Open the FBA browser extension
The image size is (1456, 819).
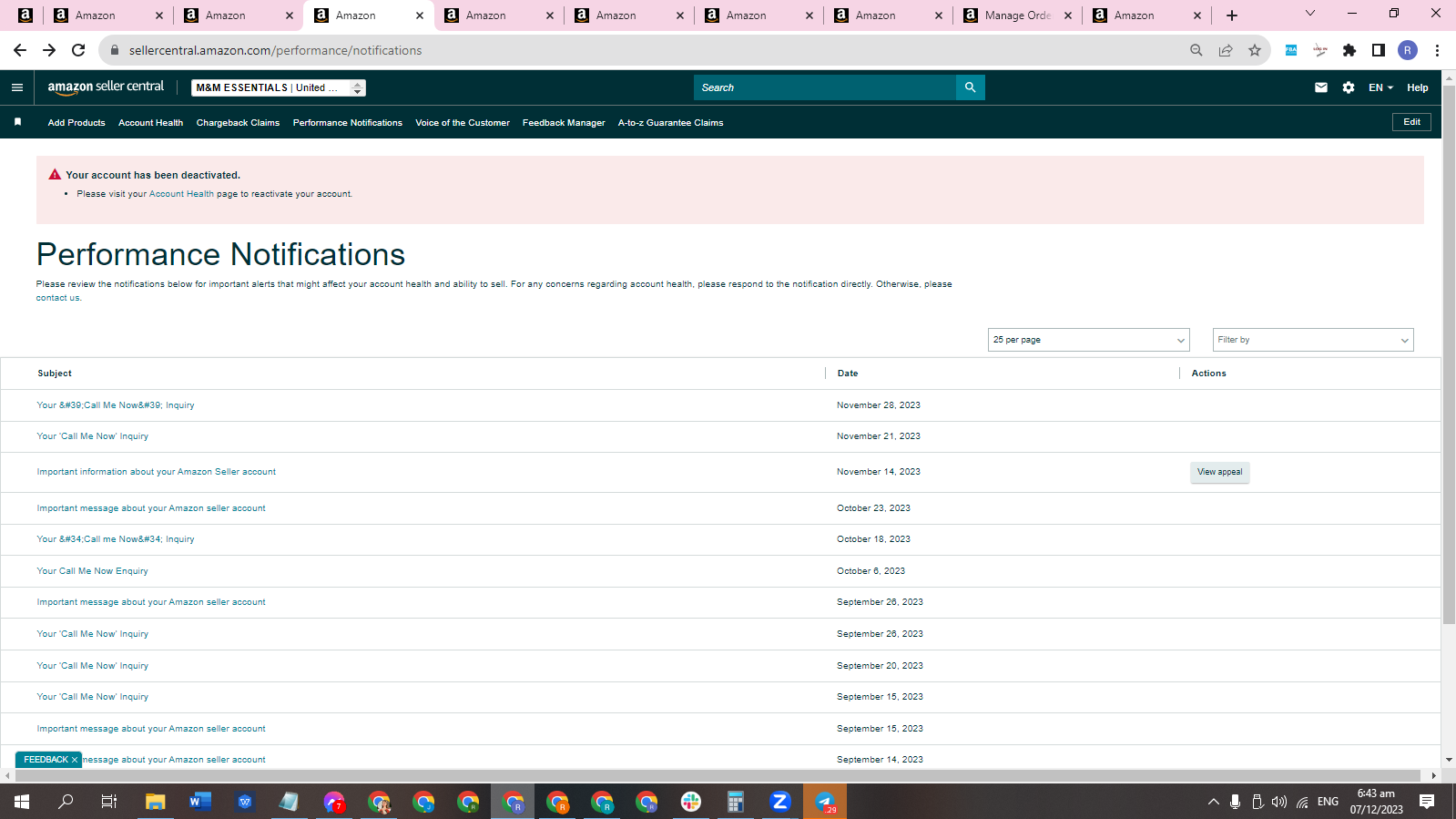pyautogui.click(x=1291, y=50)
